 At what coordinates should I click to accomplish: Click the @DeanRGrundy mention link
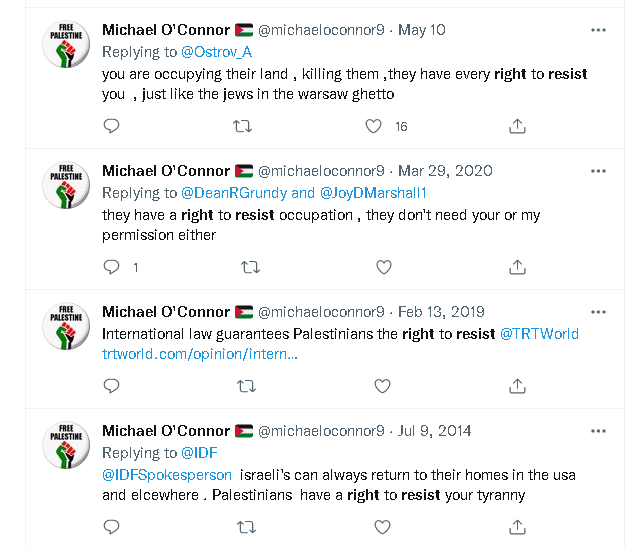point(233,193)
